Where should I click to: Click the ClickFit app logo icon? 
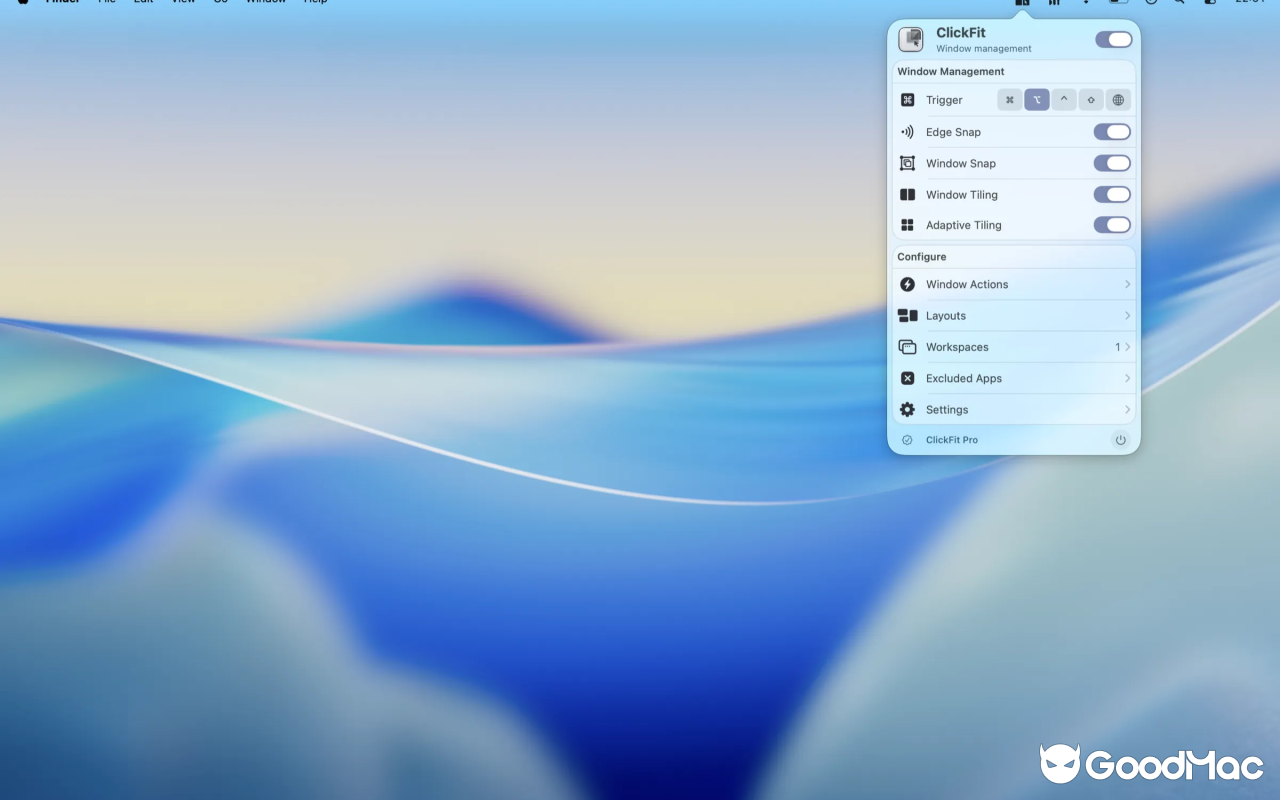(911, 40)
